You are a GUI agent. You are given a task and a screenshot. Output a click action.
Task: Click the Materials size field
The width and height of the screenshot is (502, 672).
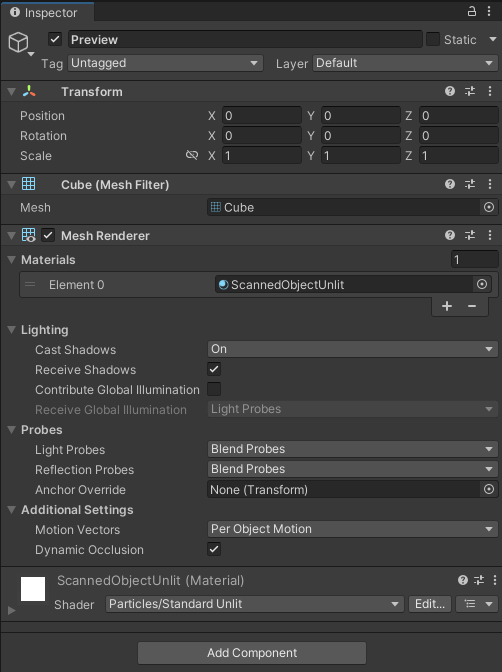[475, 260]
